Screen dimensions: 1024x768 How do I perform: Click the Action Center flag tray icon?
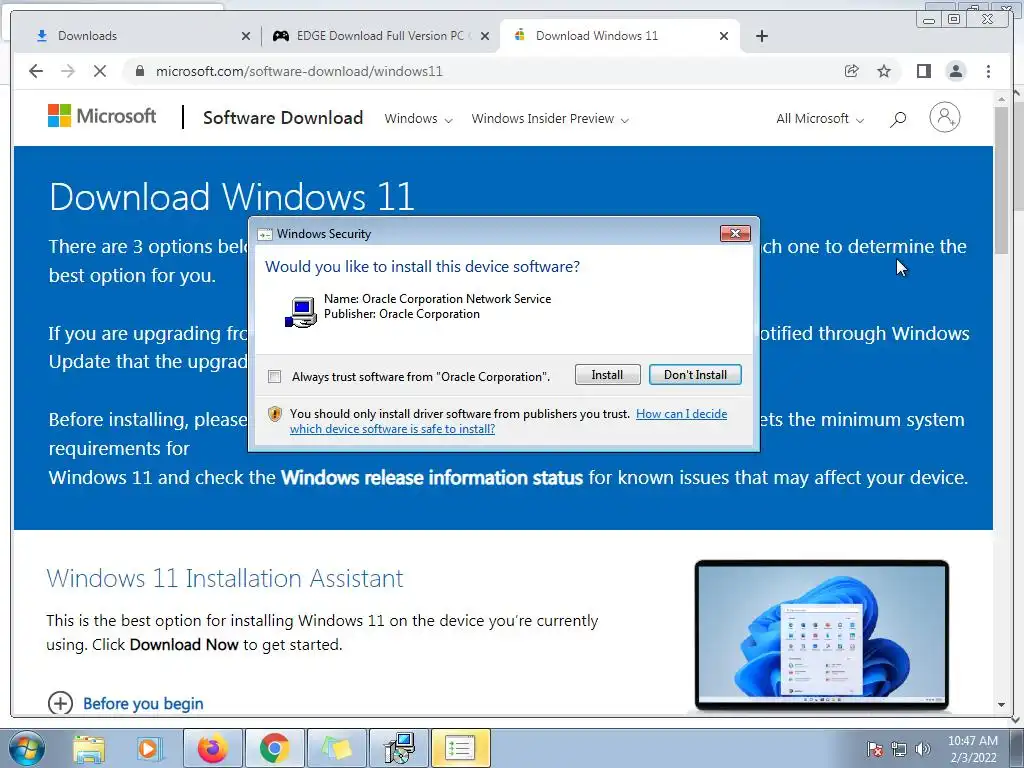(x=875, y=749)
